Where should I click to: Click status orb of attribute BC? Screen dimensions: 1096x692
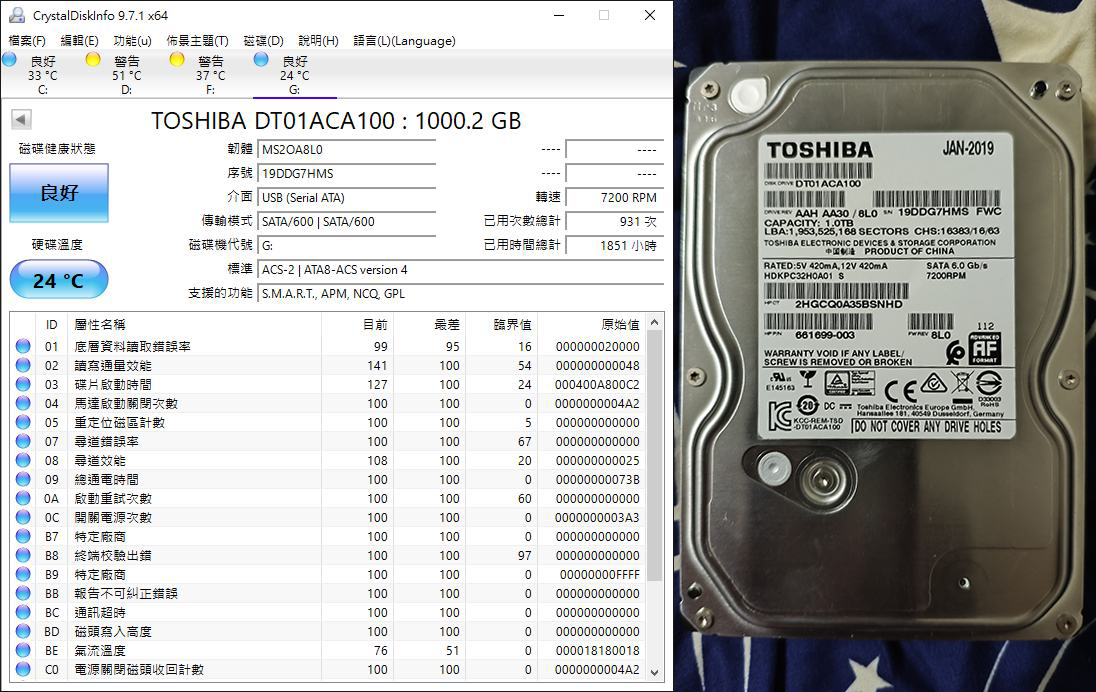(x=23, y=612)
